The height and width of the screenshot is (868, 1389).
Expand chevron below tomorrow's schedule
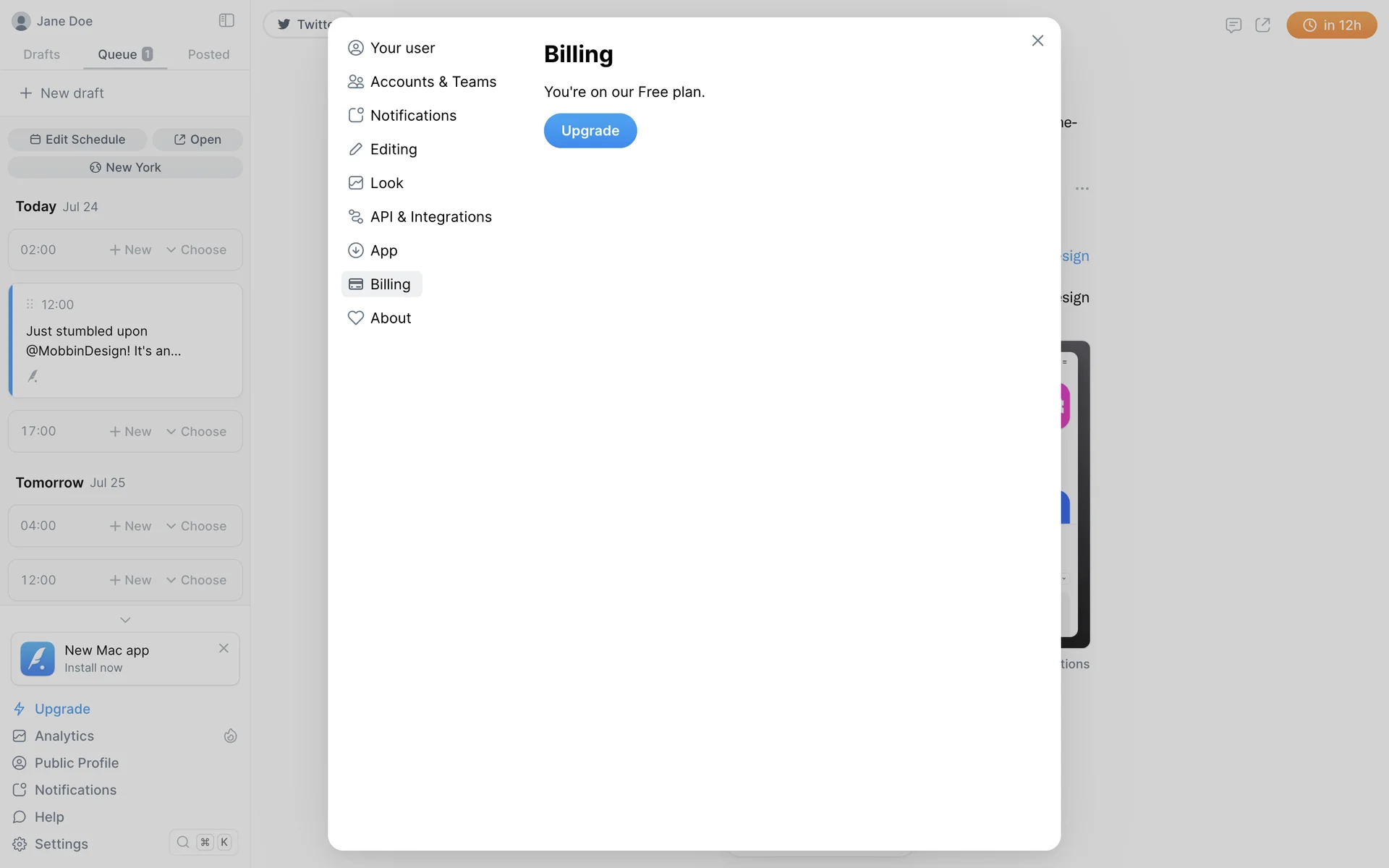pyautogui.click(x=125, y=620)
